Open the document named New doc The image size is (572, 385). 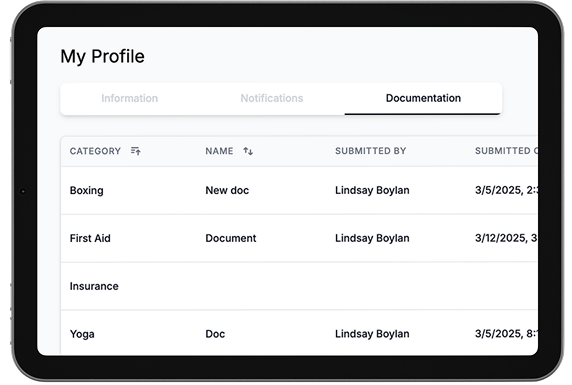[227, 190]
